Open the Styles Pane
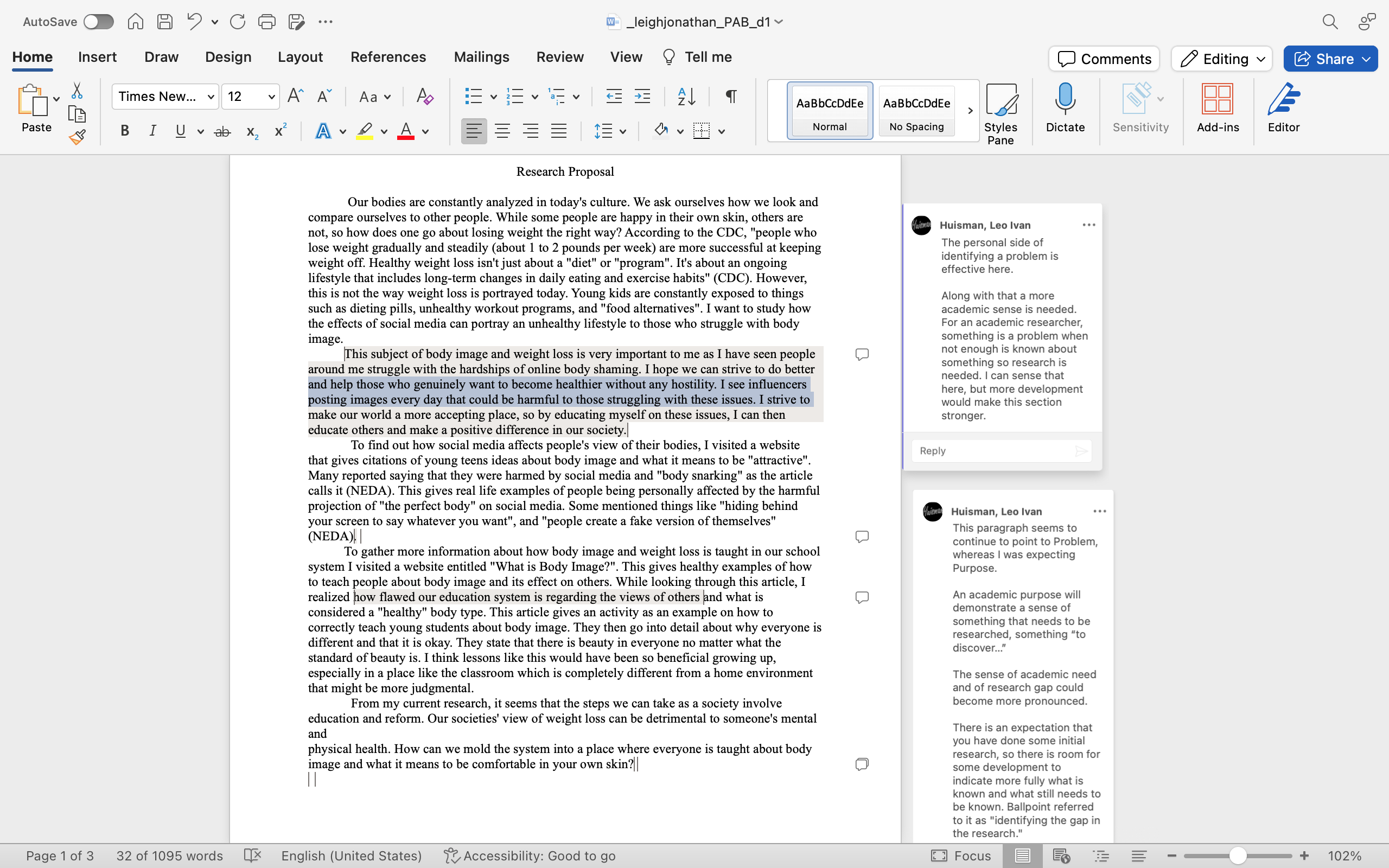1389x868 pixels. [1001, 112]
